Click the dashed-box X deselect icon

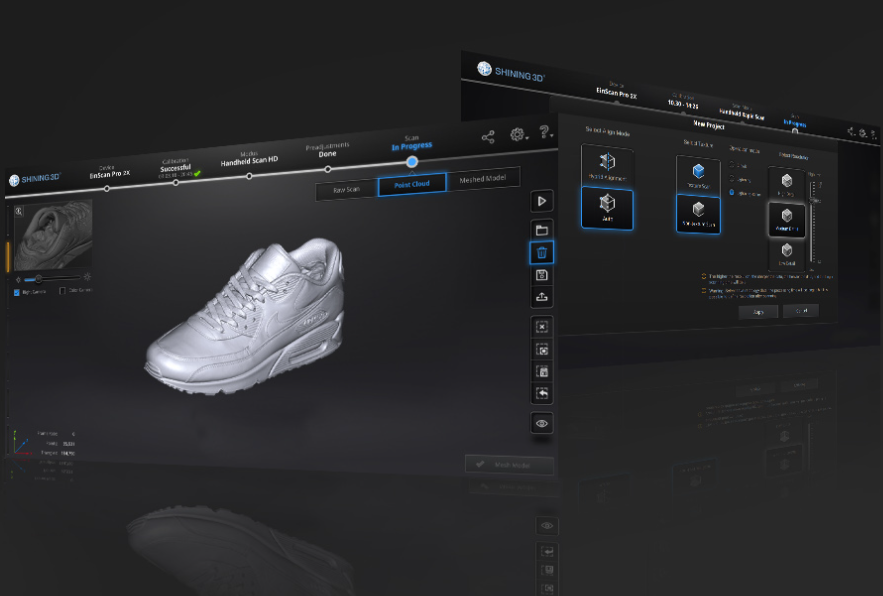542,327
